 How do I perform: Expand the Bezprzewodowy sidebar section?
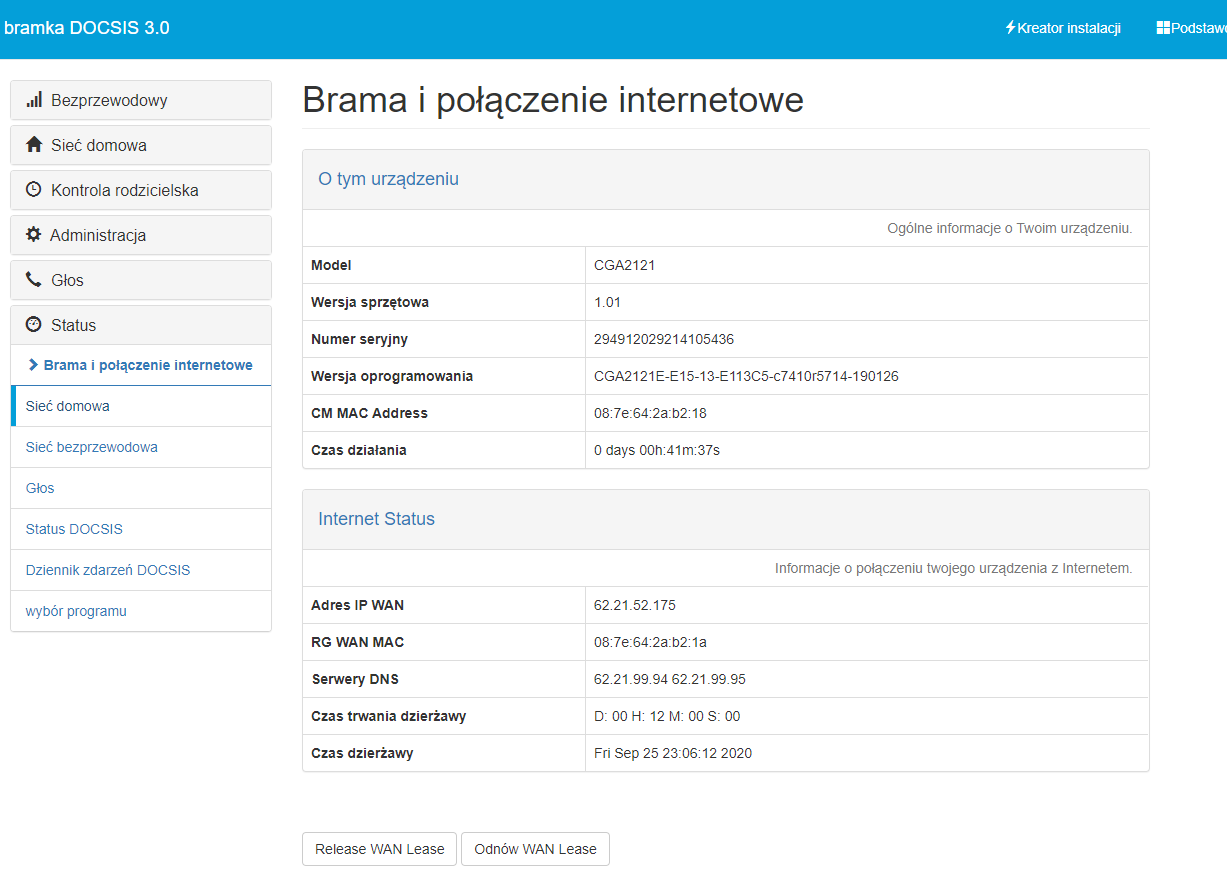click(140, 100)
